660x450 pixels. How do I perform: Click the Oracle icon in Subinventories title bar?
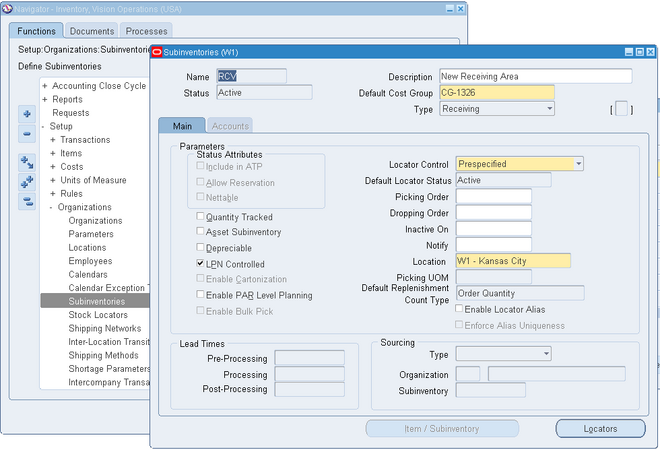pos(157,52)
